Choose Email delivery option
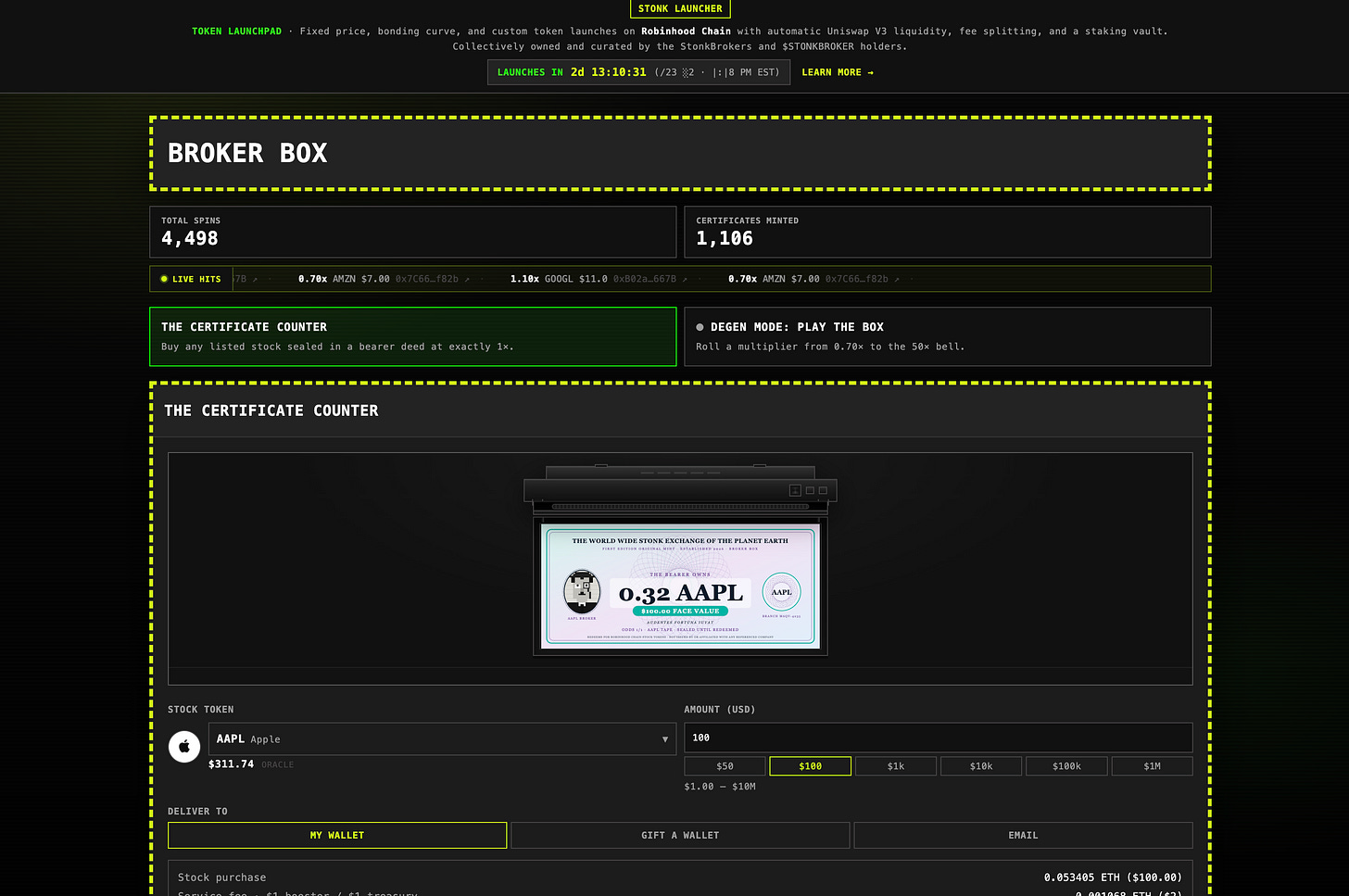 (1023, 835)
